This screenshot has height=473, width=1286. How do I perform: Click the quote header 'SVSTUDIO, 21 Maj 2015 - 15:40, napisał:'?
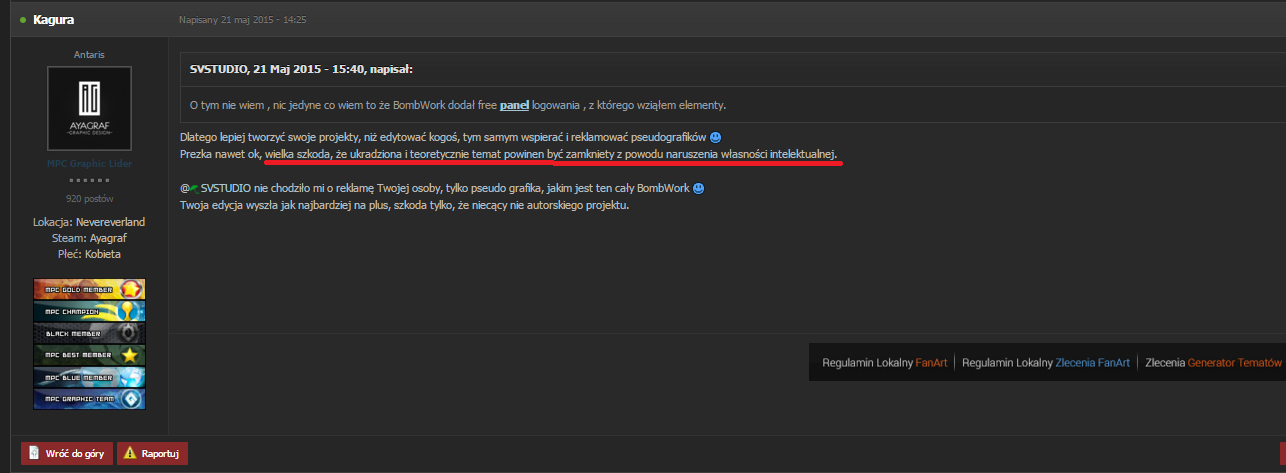tap(301, 69)
